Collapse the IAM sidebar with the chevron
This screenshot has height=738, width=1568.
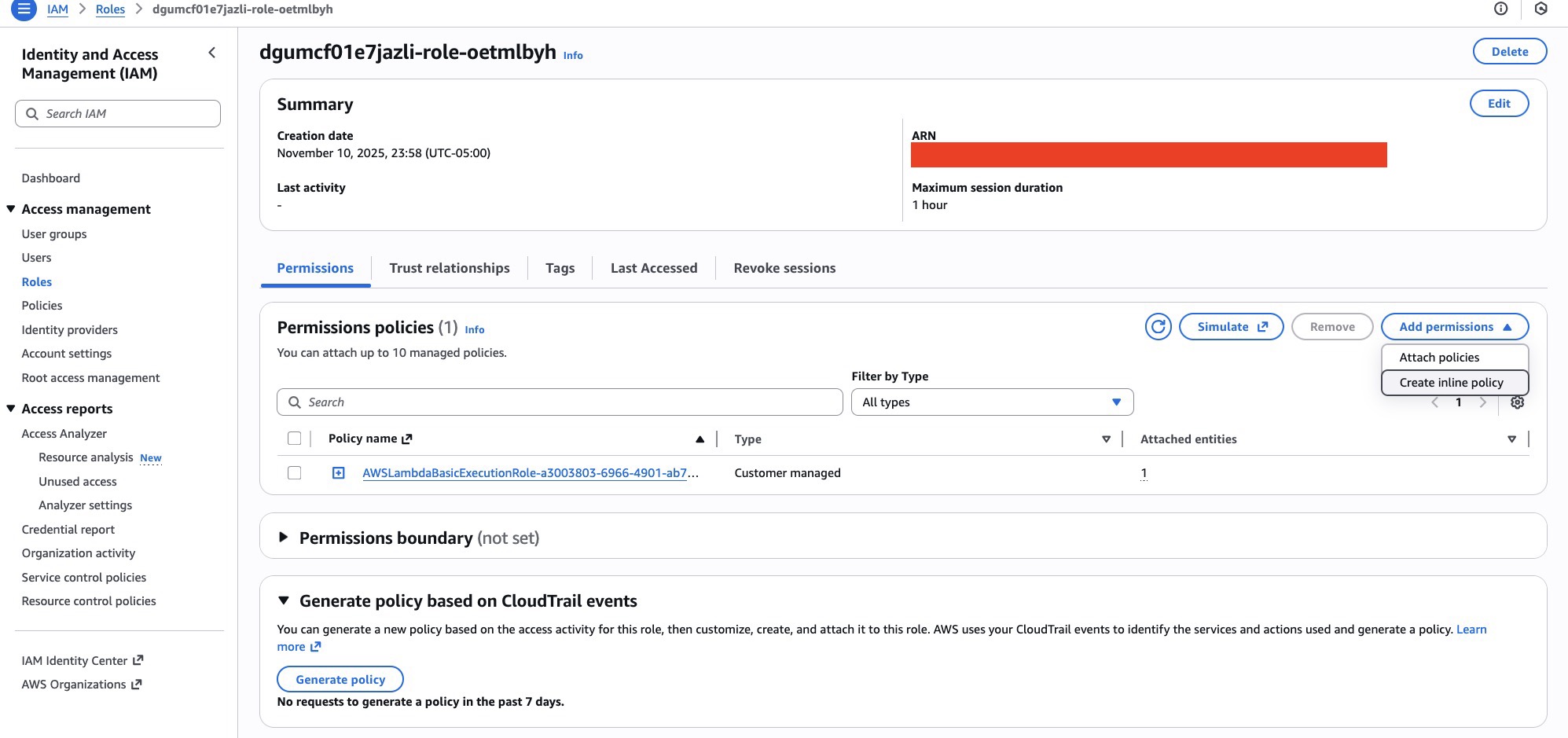point(211,53)
